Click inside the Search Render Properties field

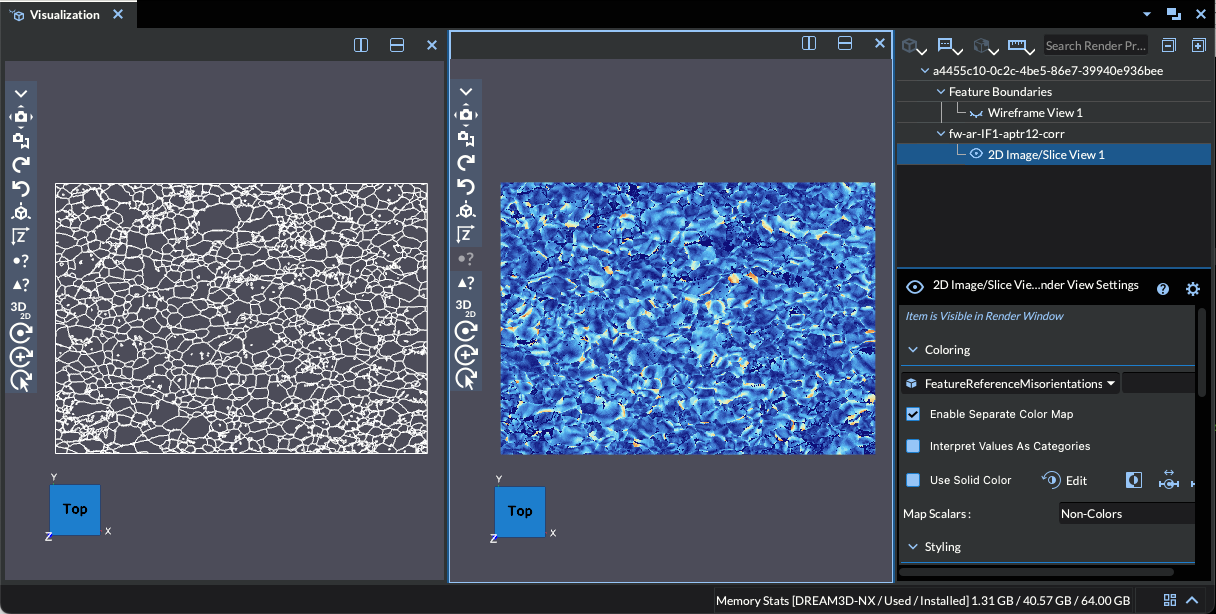[1096, 45]
